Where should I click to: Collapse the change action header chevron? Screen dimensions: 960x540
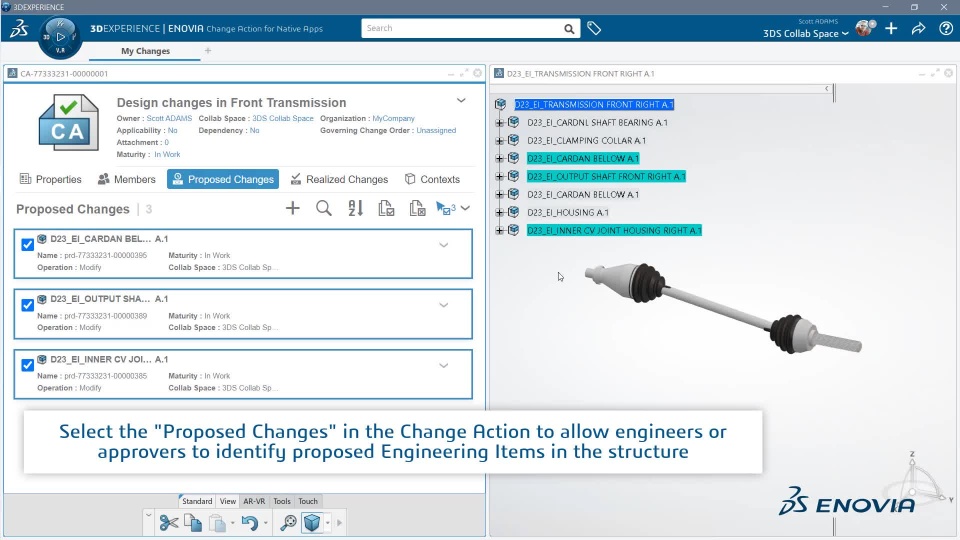pyautogui.click(x=461, y=100)
